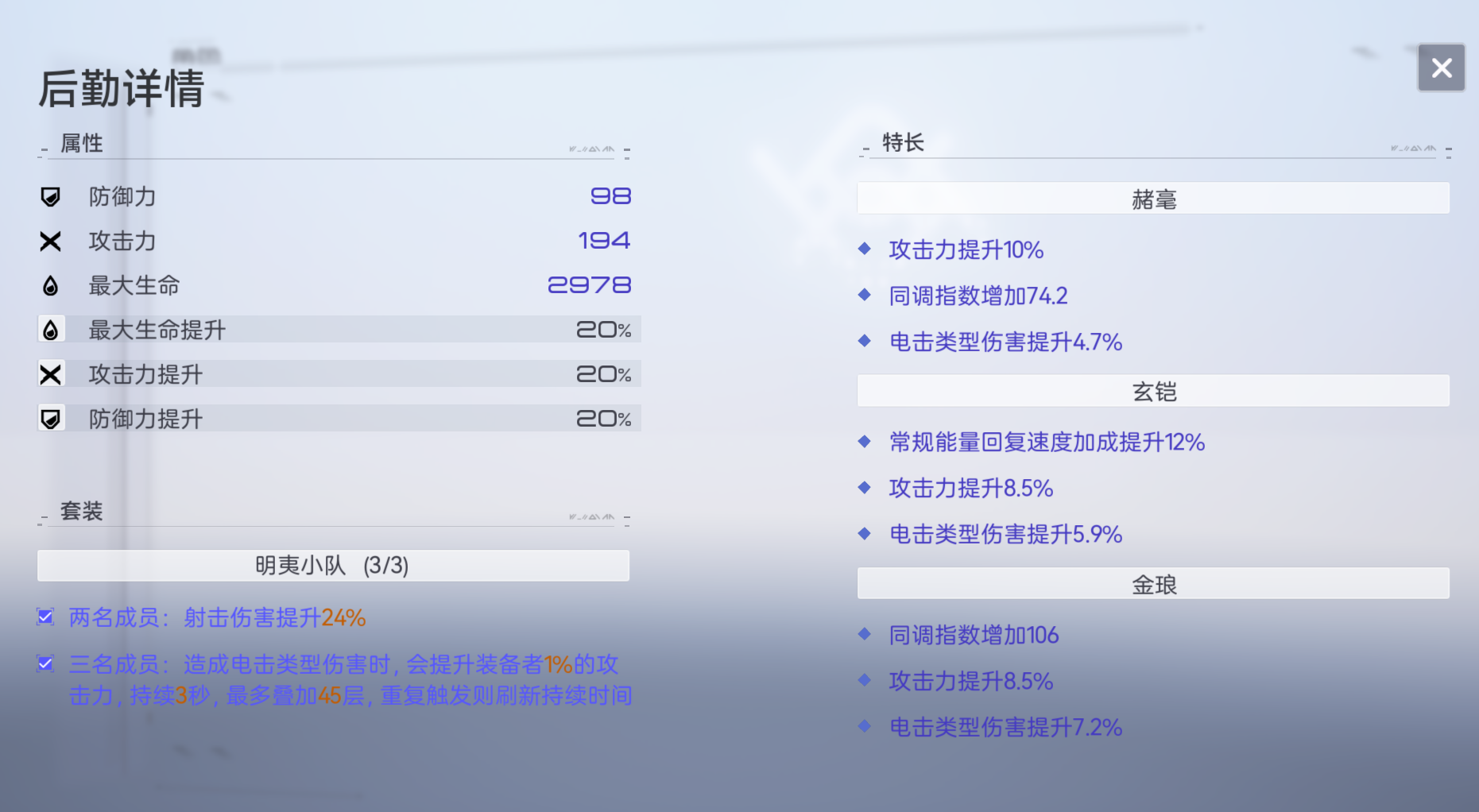Click the 20% value for 防御力提升
1479x812 pixels.
(x=603, y=419)
